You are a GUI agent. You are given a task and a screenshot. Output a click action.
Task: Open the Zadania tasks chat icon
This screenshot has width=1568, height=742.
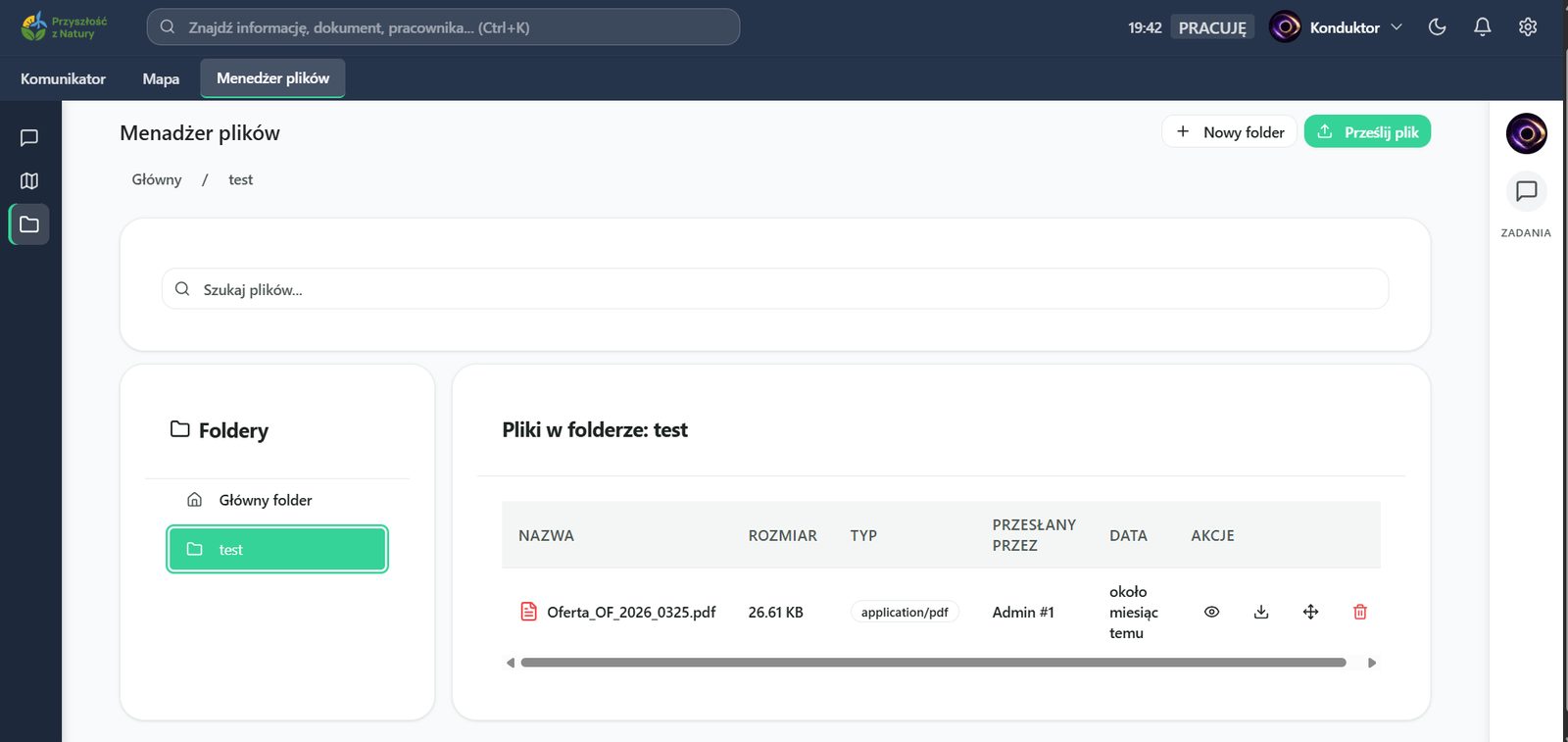(x=1527, y=191)
